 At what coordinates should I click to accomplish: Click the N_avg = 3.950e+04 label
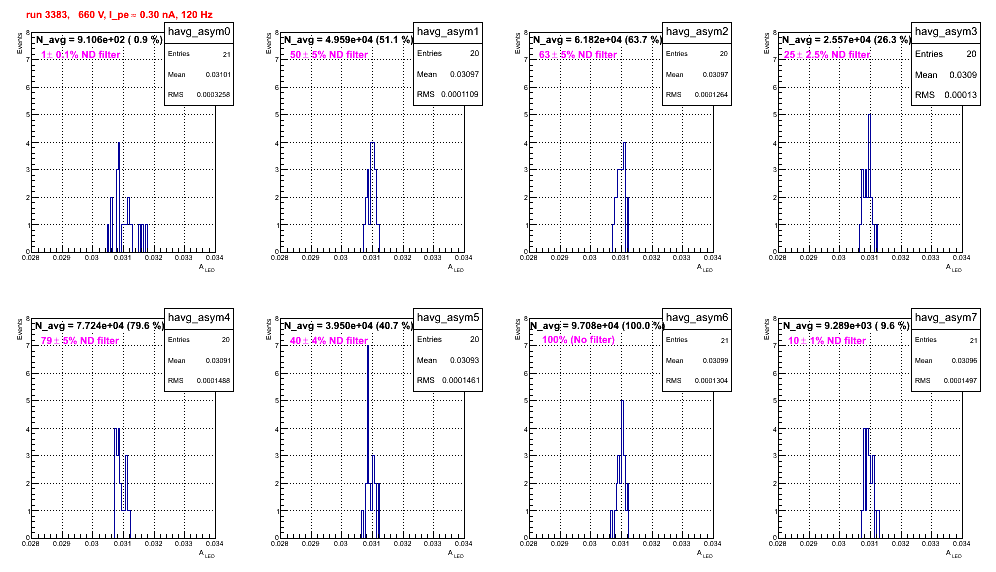click(348, 325)
